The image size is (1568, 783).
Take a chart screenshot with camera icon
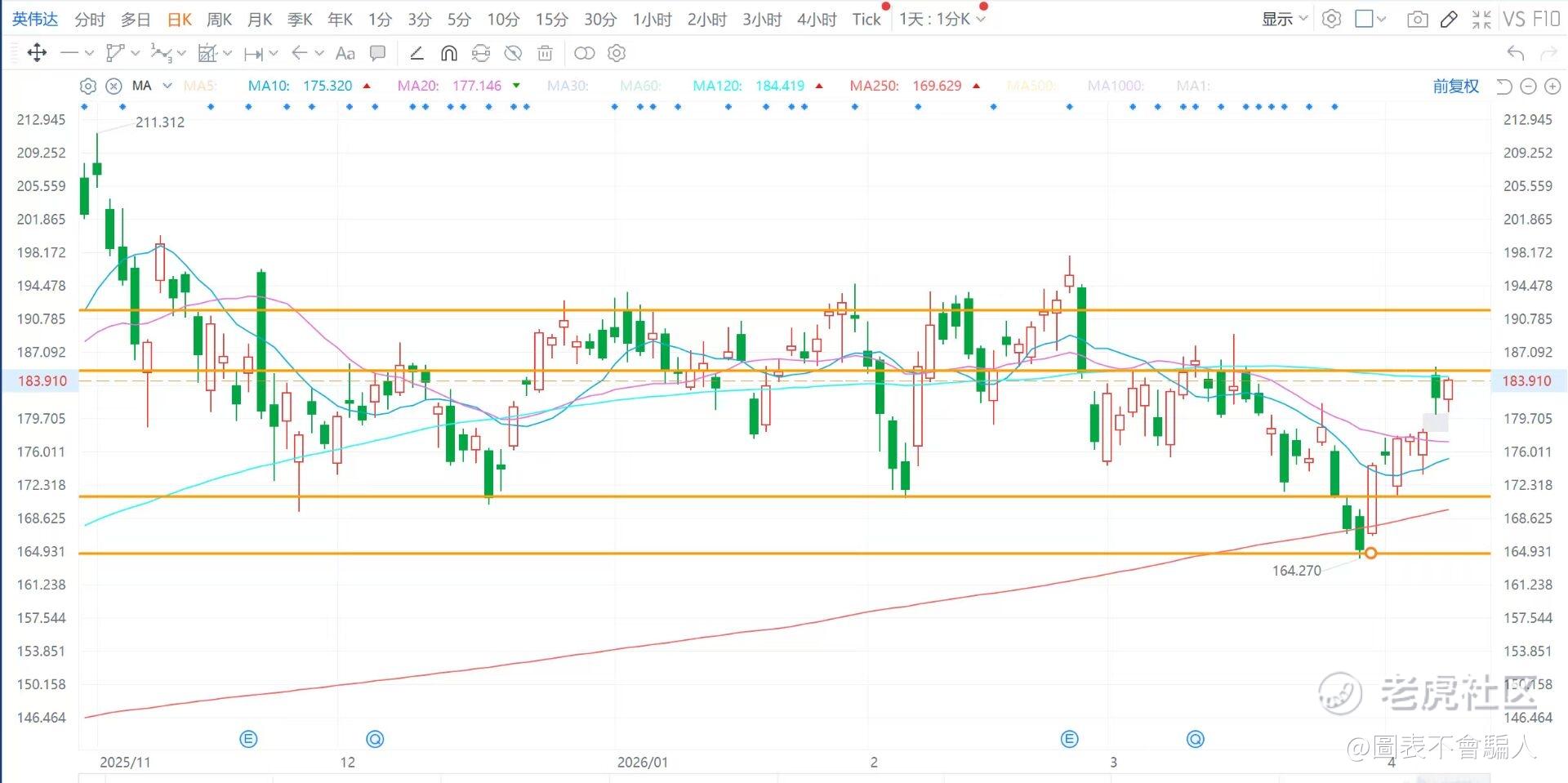1418,19
